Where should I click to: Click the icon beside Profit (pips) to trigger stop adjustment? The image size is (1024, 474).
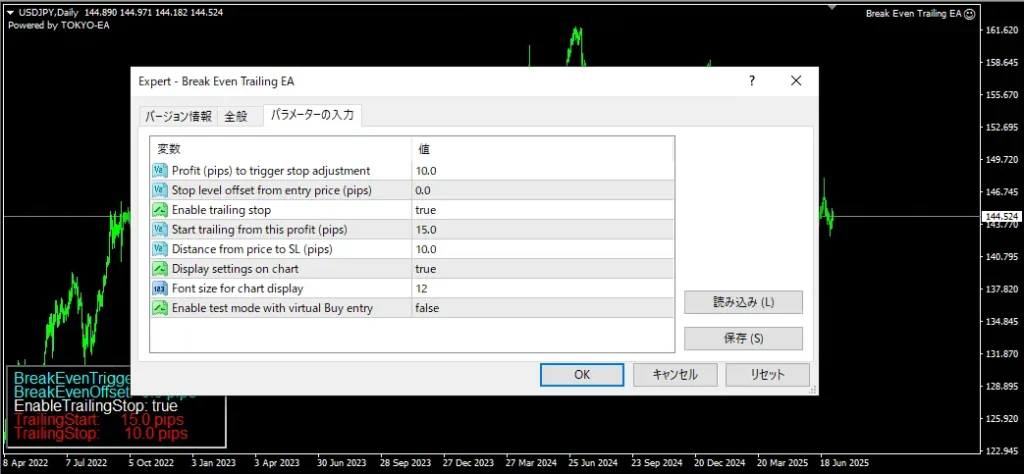pos(160,171)
